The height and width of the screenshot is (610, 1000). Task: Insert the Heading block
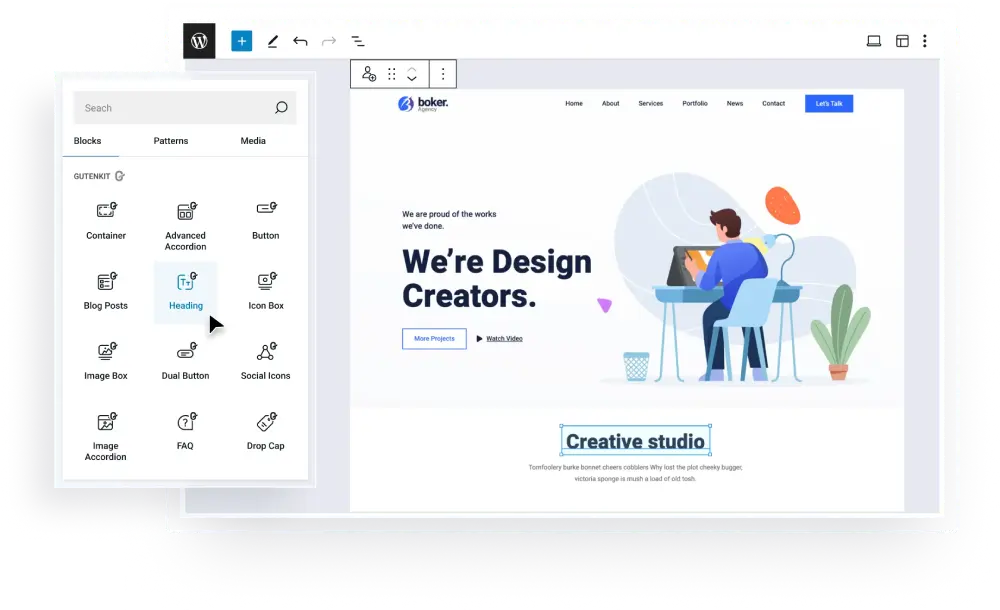[186, 292]
